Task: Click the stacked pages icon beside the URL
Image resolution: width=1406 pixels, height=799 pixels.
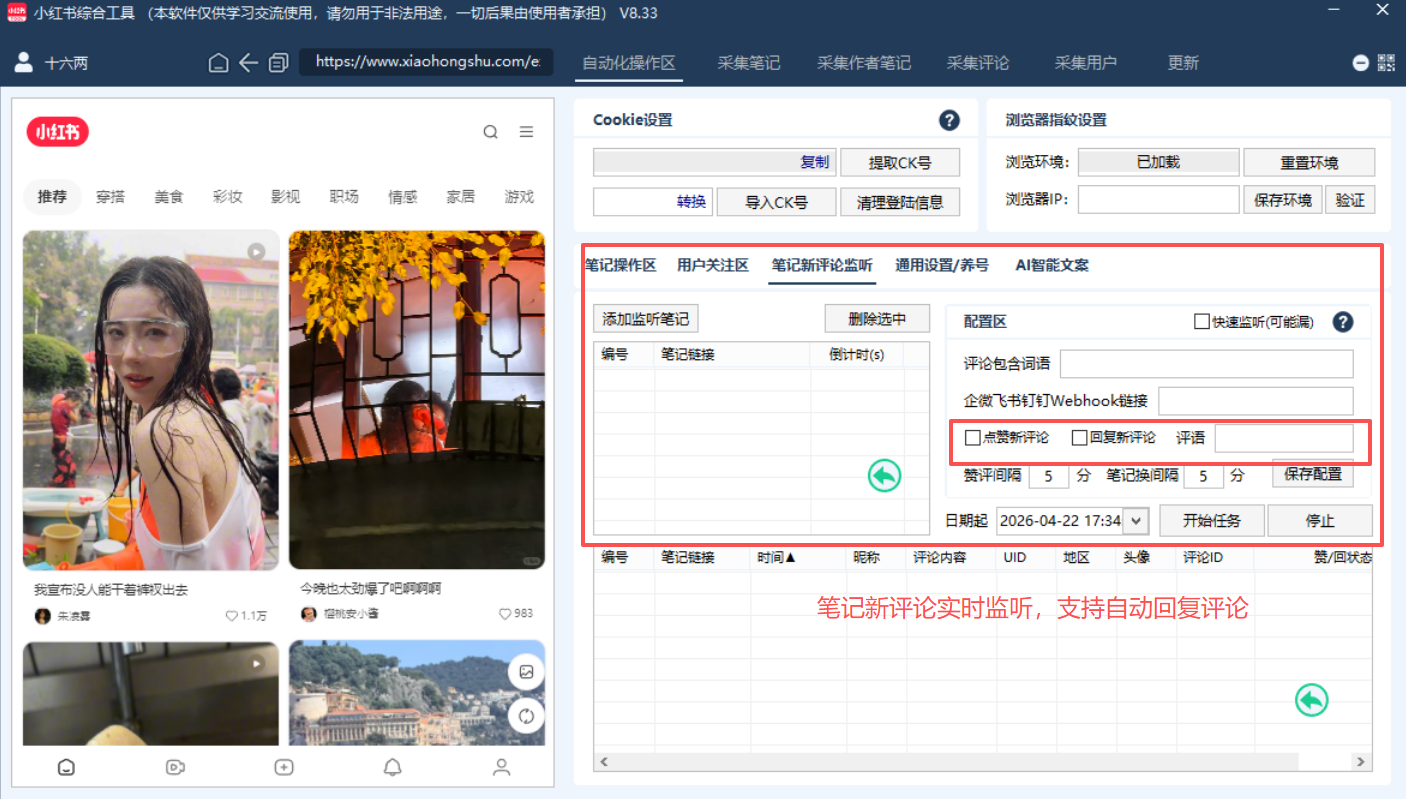Action: tap(278, 63)
